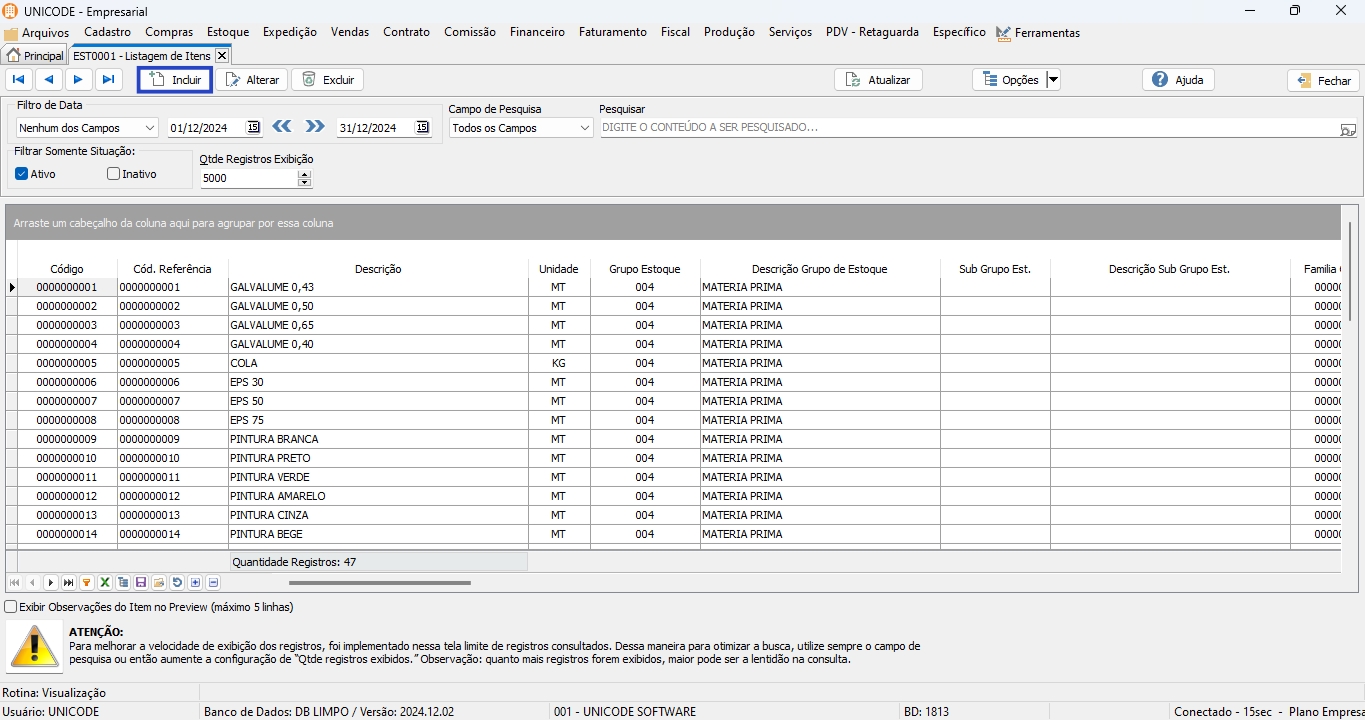Screen dimensions: 1365x720
Task: Click the Excel export icon in grid footer
Action: pyautogui.click(x=105, y=583)
